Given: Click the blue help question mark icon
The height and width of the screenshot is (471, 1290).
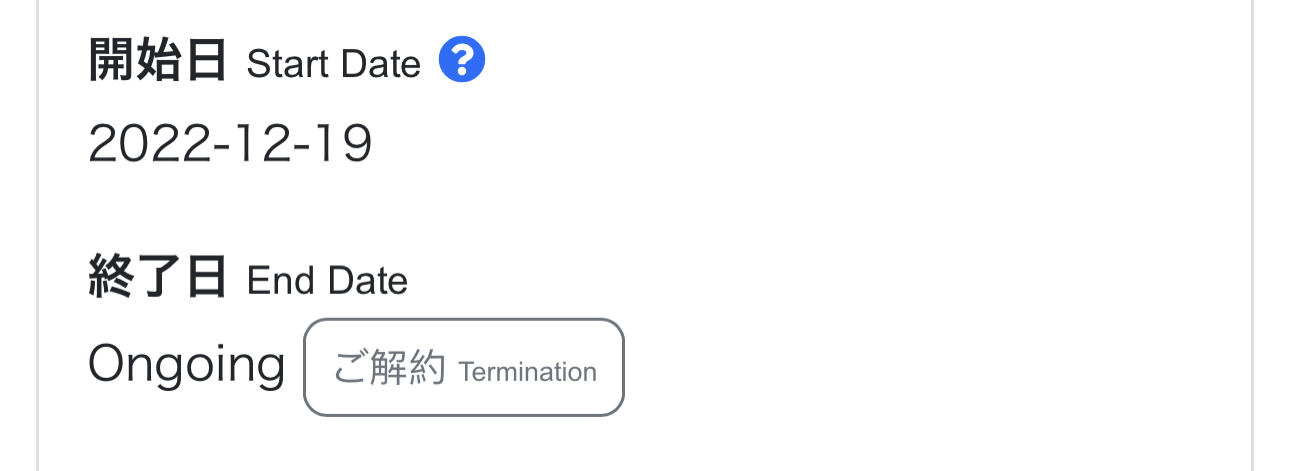Looking at the screenshot, I should point(462,61).
